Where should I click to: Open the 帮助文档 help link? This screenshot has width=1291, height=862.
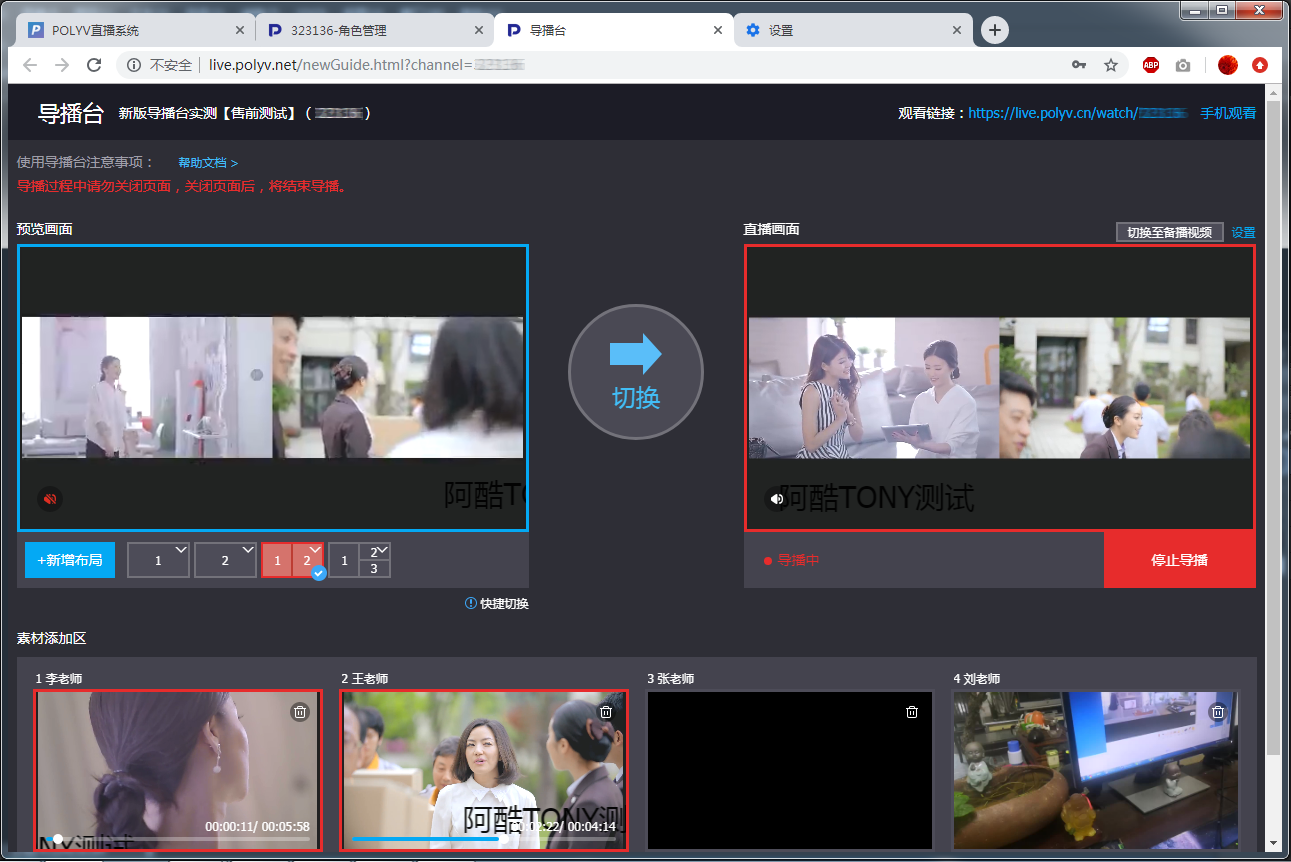(x=208, y=163)
